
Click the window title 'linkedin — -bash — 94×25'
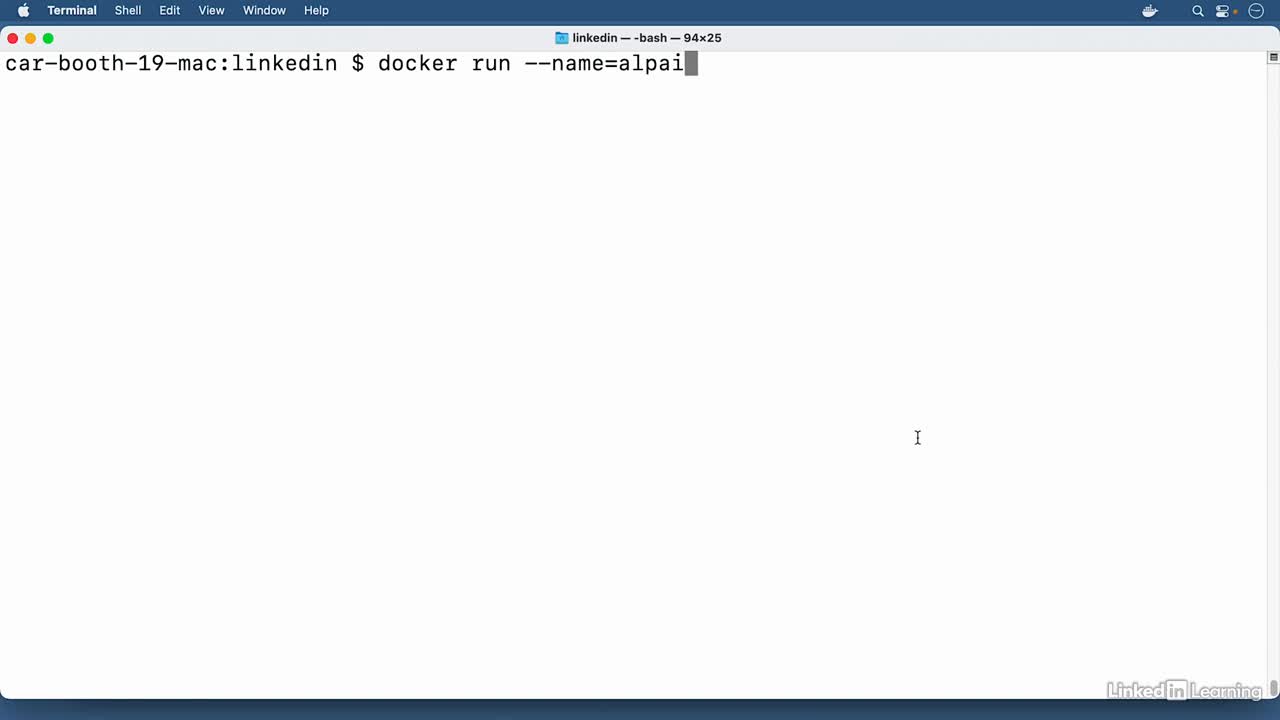click(x=647, y=38)
